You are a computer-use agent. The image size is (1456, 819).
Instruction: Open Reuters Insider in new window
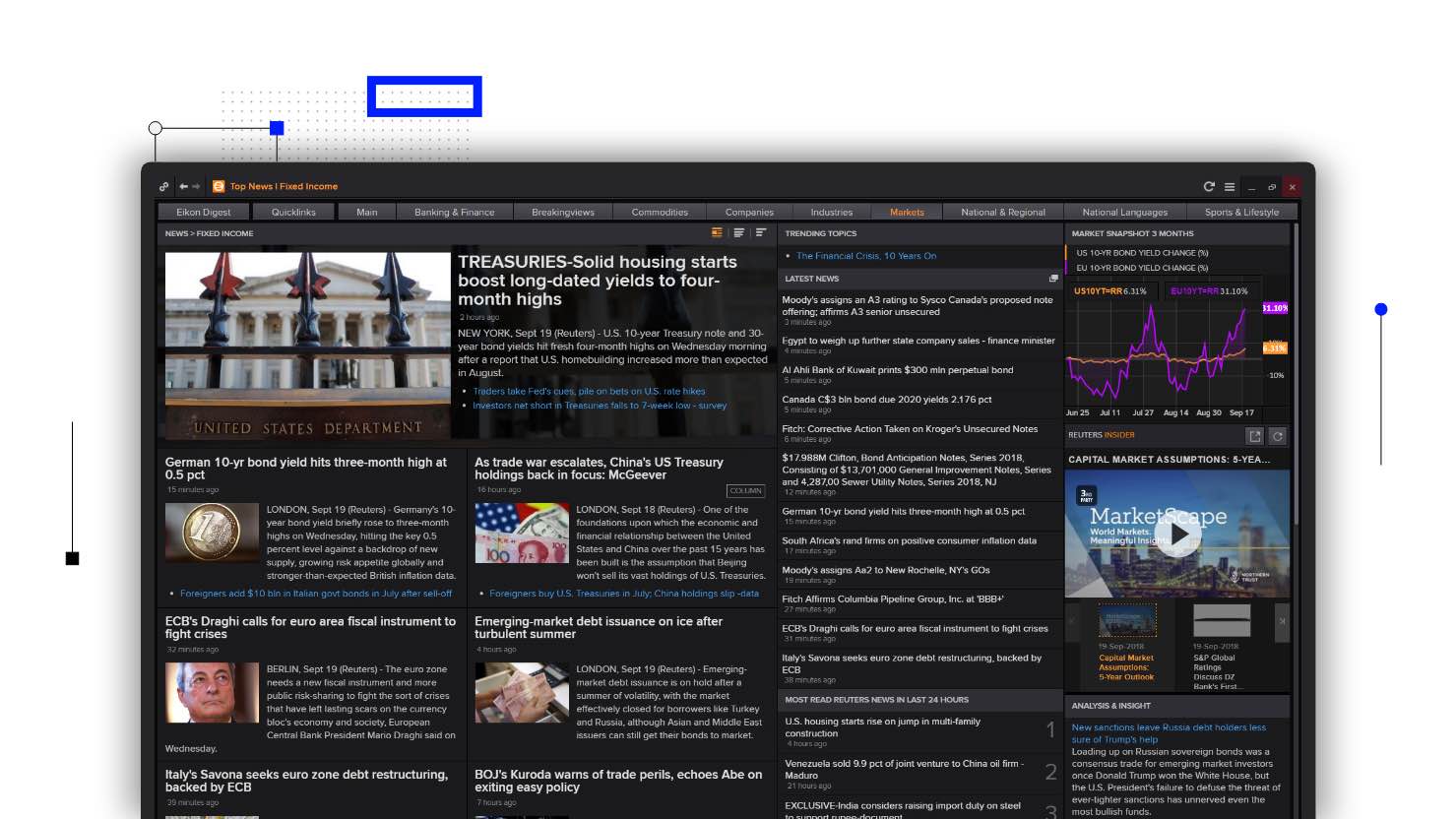[1254, 436]
